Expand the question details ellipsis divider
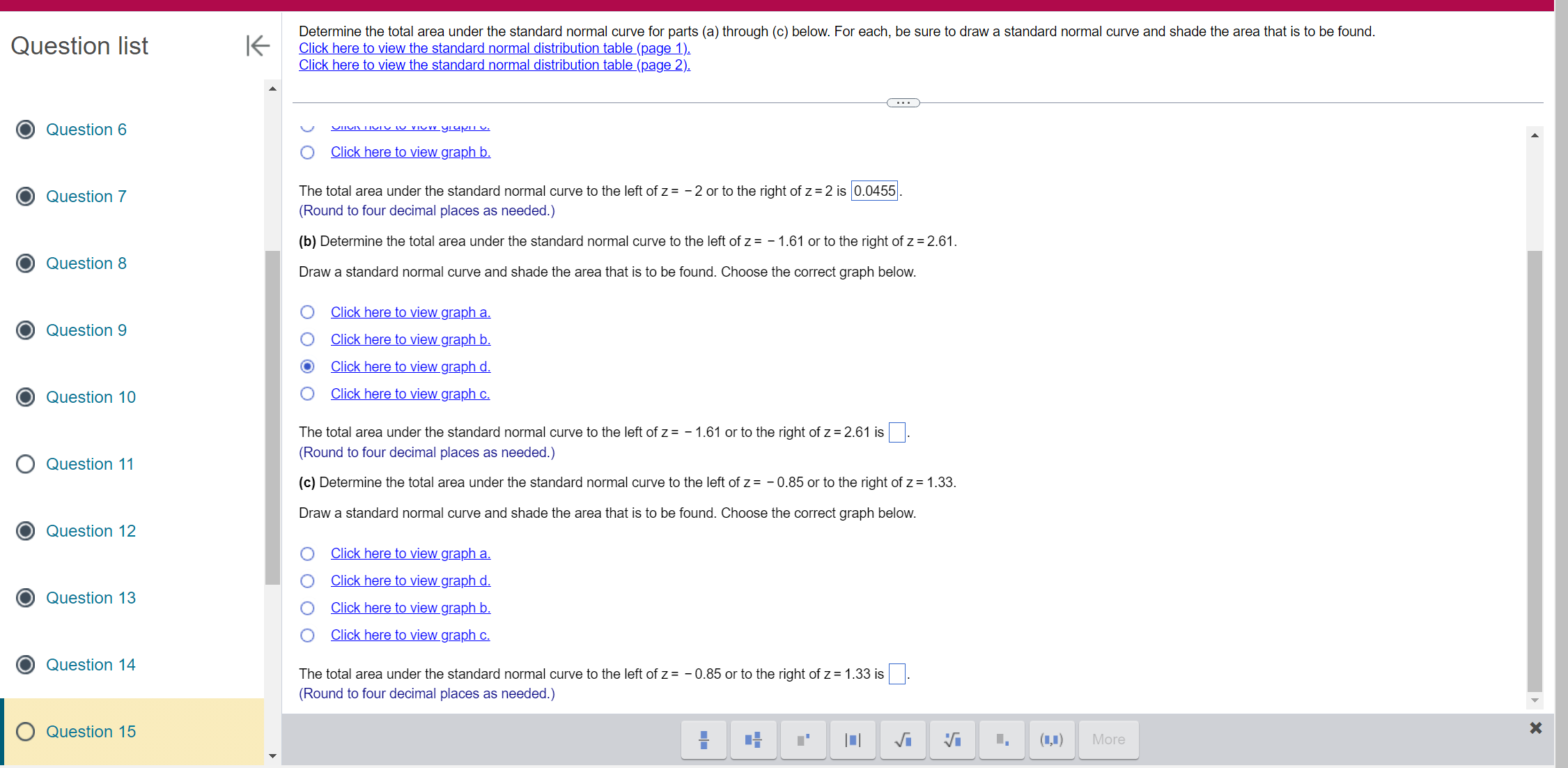 (x=903, y=102)
